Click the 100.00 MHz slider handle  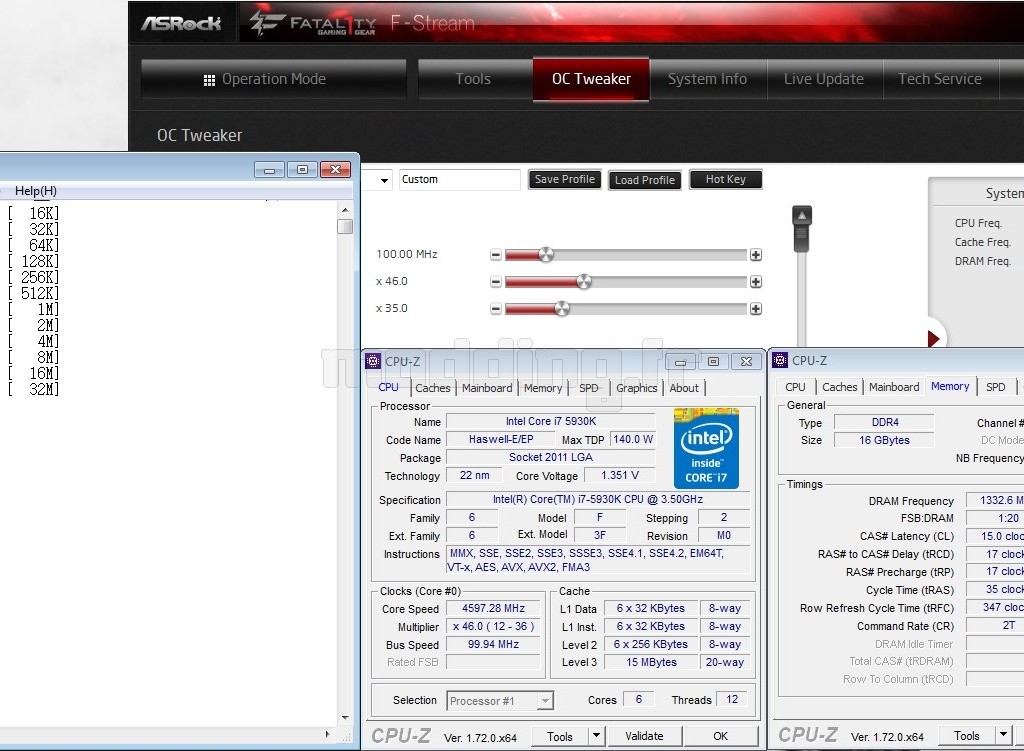pos(546,255)
